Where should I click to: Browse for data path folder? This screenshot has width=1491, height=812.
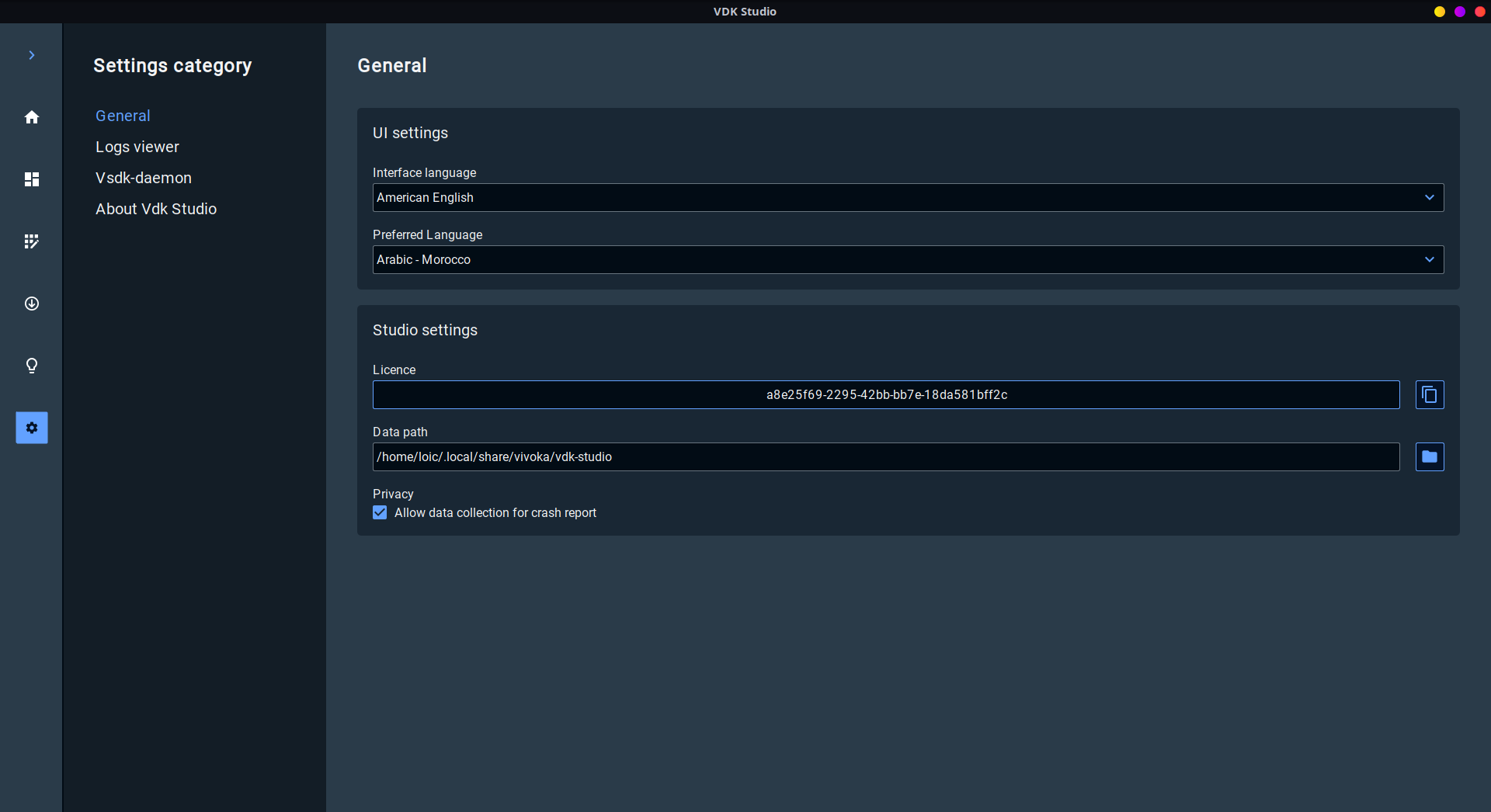coord(1429,457)
